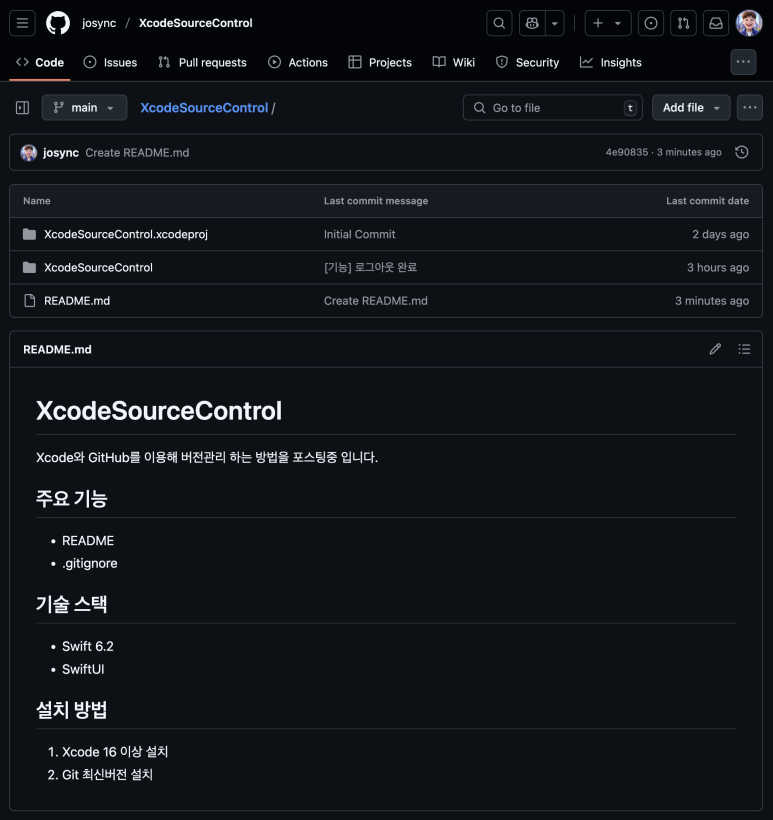773x820 pixels.
Task: Open the XcodeSourceControl folder row
Action: point(98,268)
